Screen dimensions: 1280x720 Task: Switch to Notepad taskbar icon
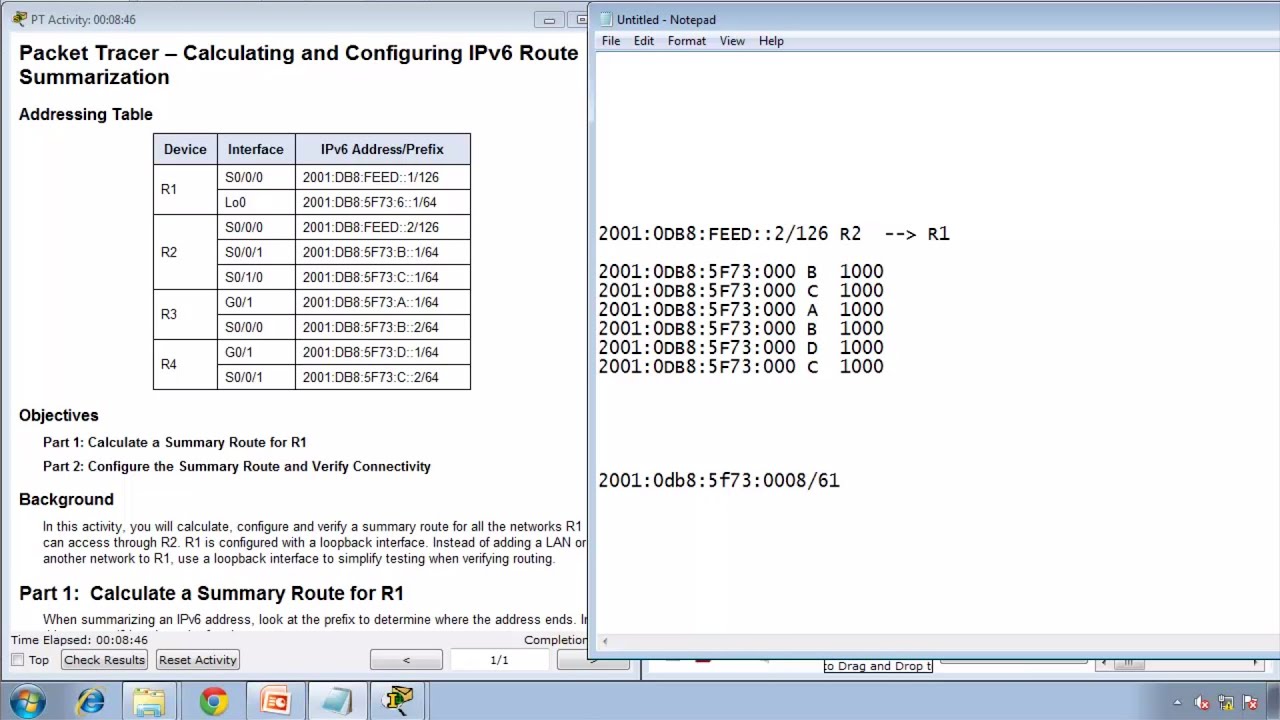pos(337,701)
